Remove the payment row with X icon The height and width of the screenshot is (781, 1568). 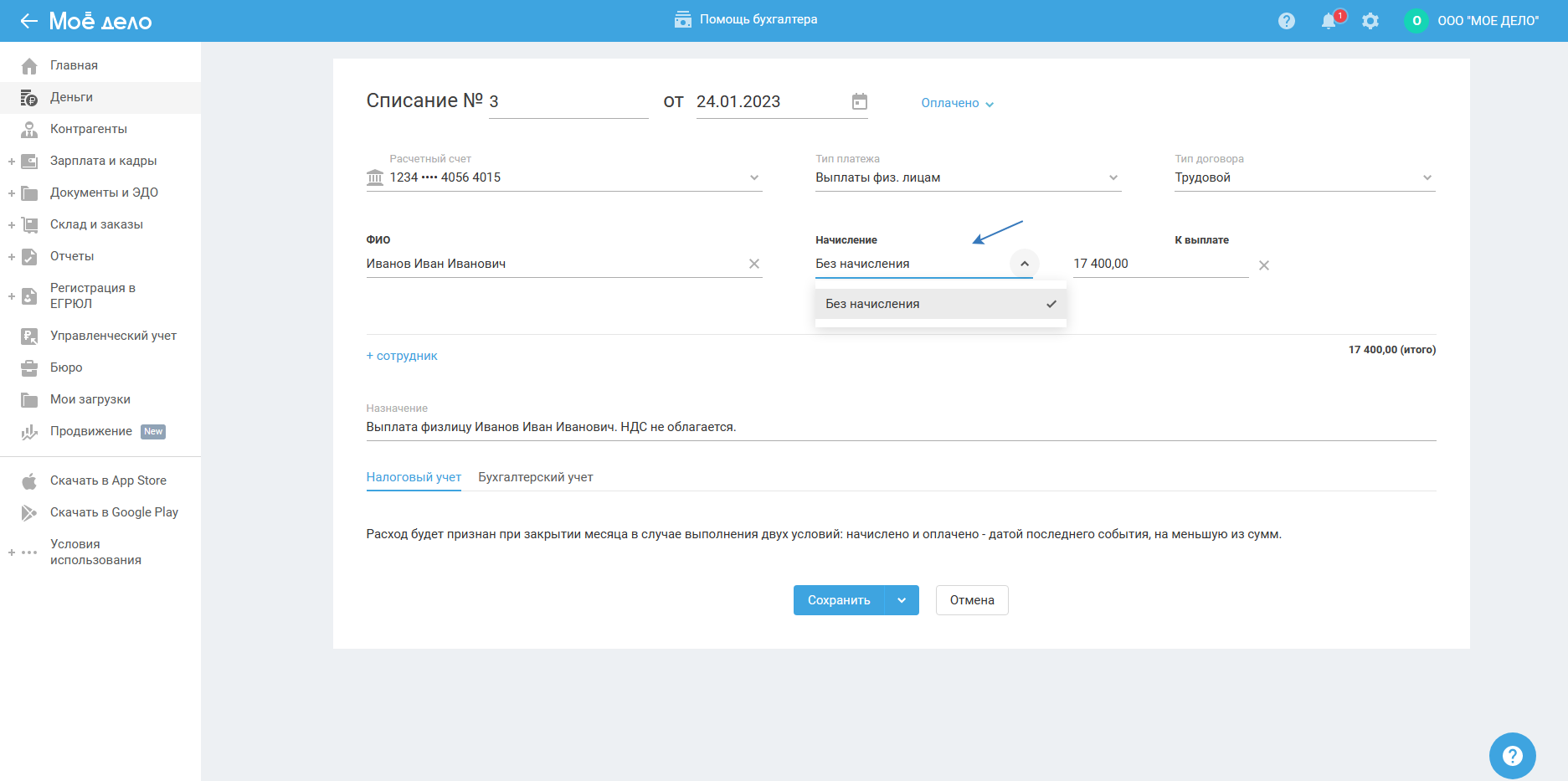(x=1264, y=265)
